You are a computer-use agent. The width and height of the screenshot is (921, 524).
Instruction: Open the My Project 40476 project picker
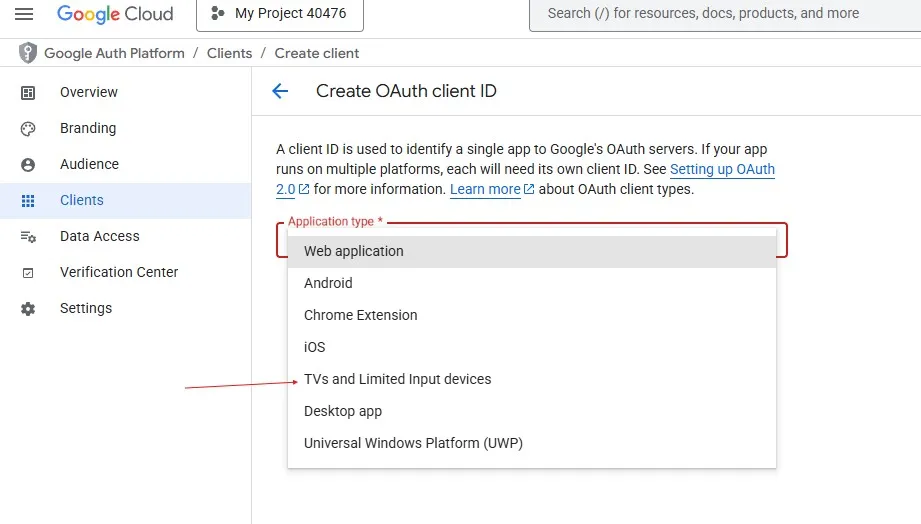click(x=279, y=14)
